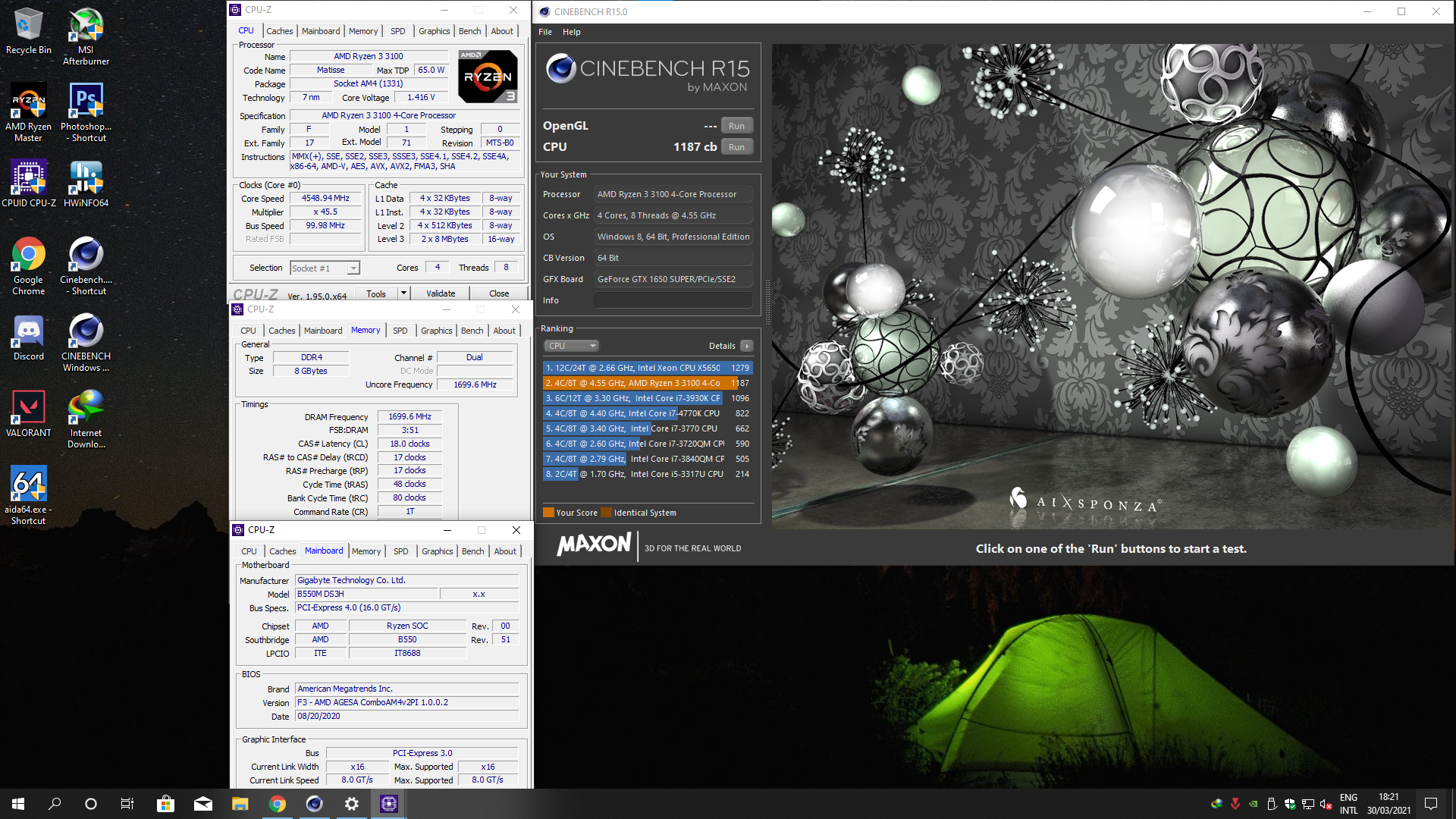1456x819 pixels.
Task: Open Settings gear on the taskbar
Action: click(351, 804)
